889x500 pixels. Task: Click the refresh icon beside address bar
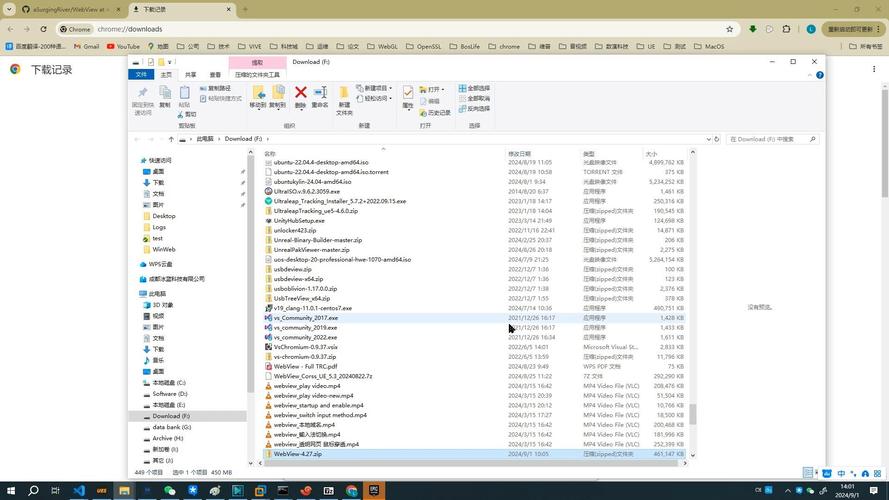[x=714, y=139]
